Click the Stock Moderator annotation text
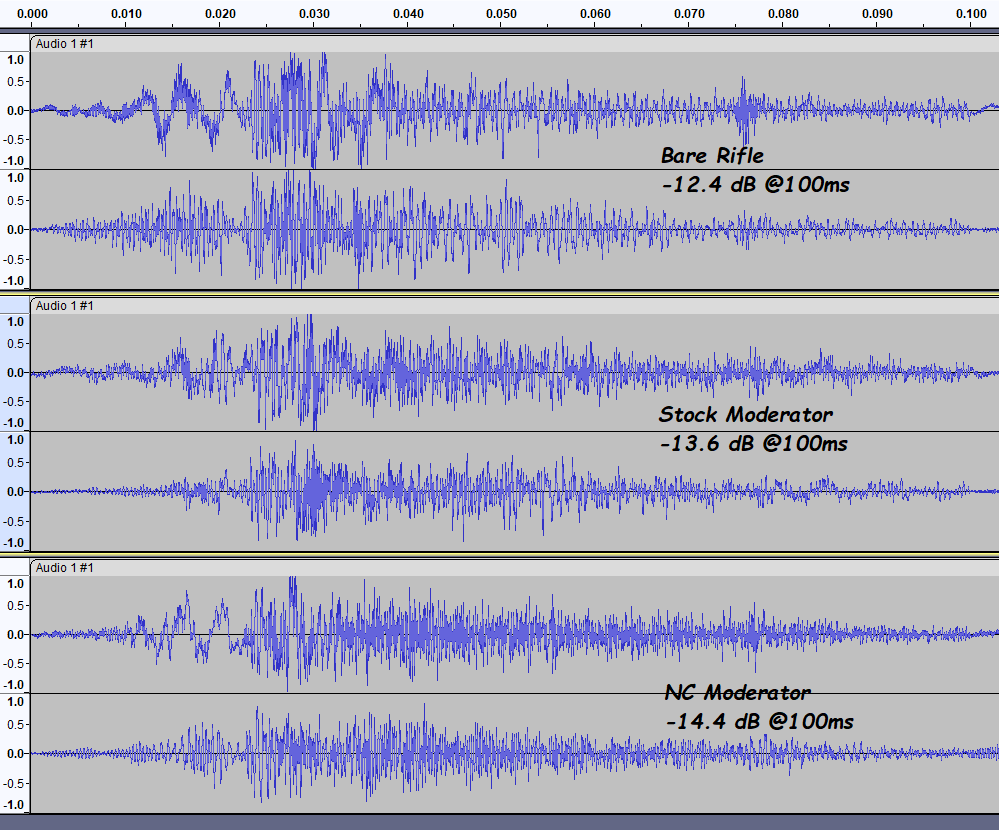Viewport: 999px width, 830px height. (x=745, y=415)
